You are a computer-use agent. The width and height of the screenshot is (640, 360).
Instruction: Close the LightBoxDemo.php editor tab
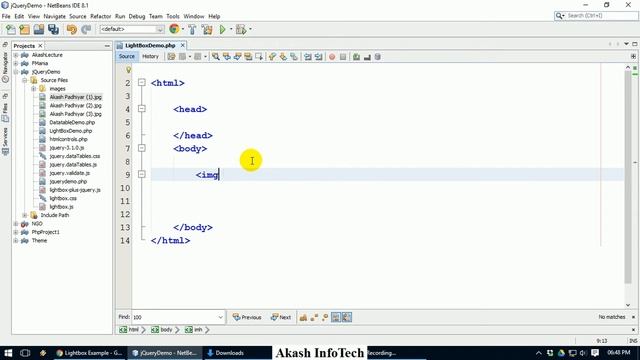(x=183, y=45)
